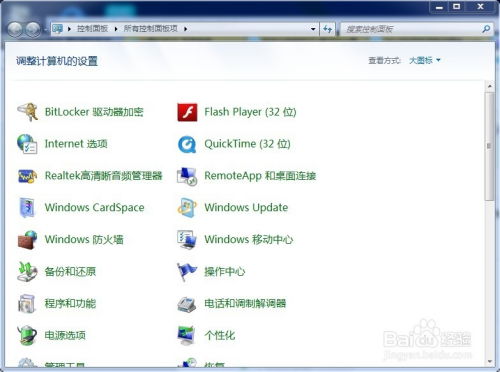The width and height of the screenshot is (500, 372).
Task: Open the 程序和功能 link
Action: click(x=70, y=303)
